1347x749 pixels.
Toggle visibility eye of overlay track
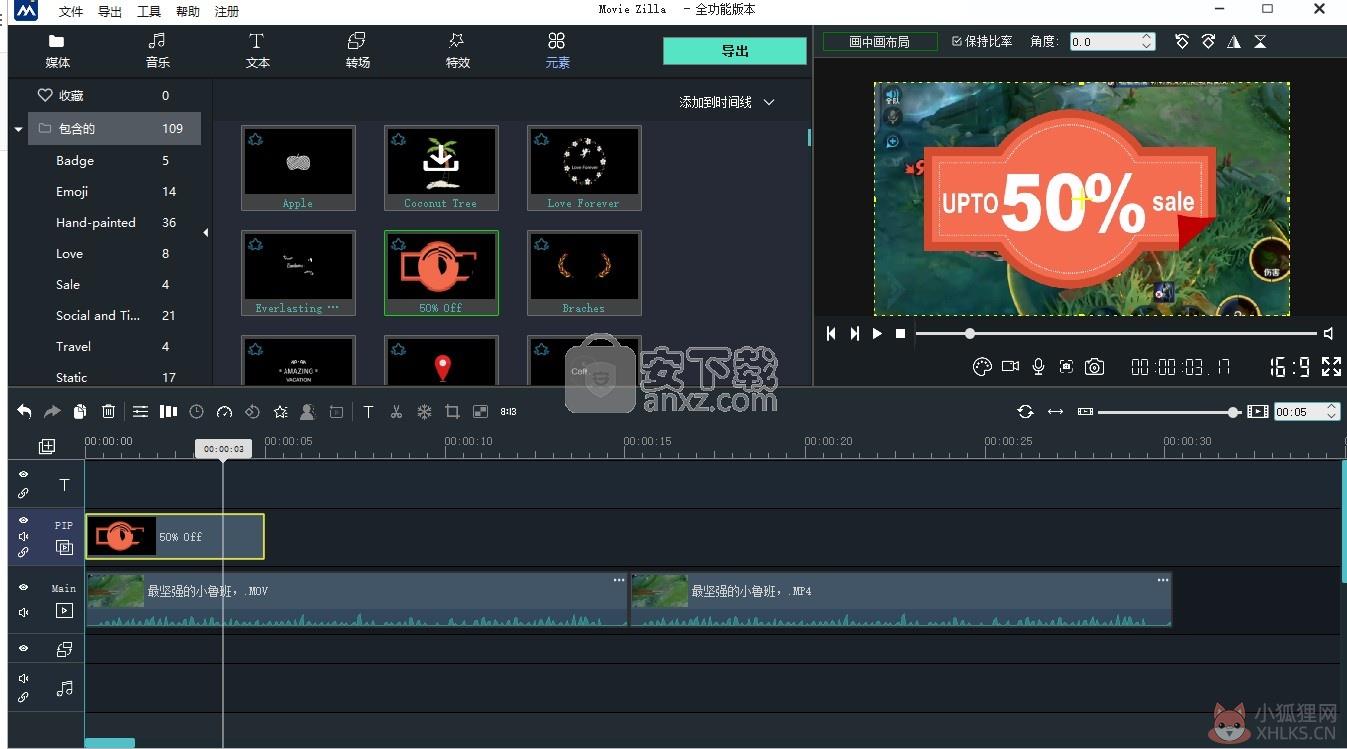[x=23, y=648]
